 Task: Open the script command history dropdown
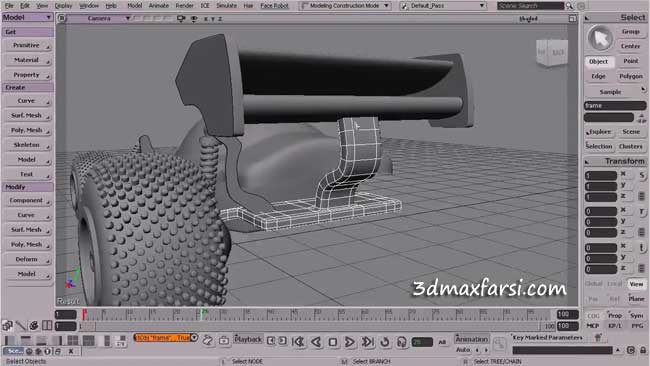pos(194,338)
